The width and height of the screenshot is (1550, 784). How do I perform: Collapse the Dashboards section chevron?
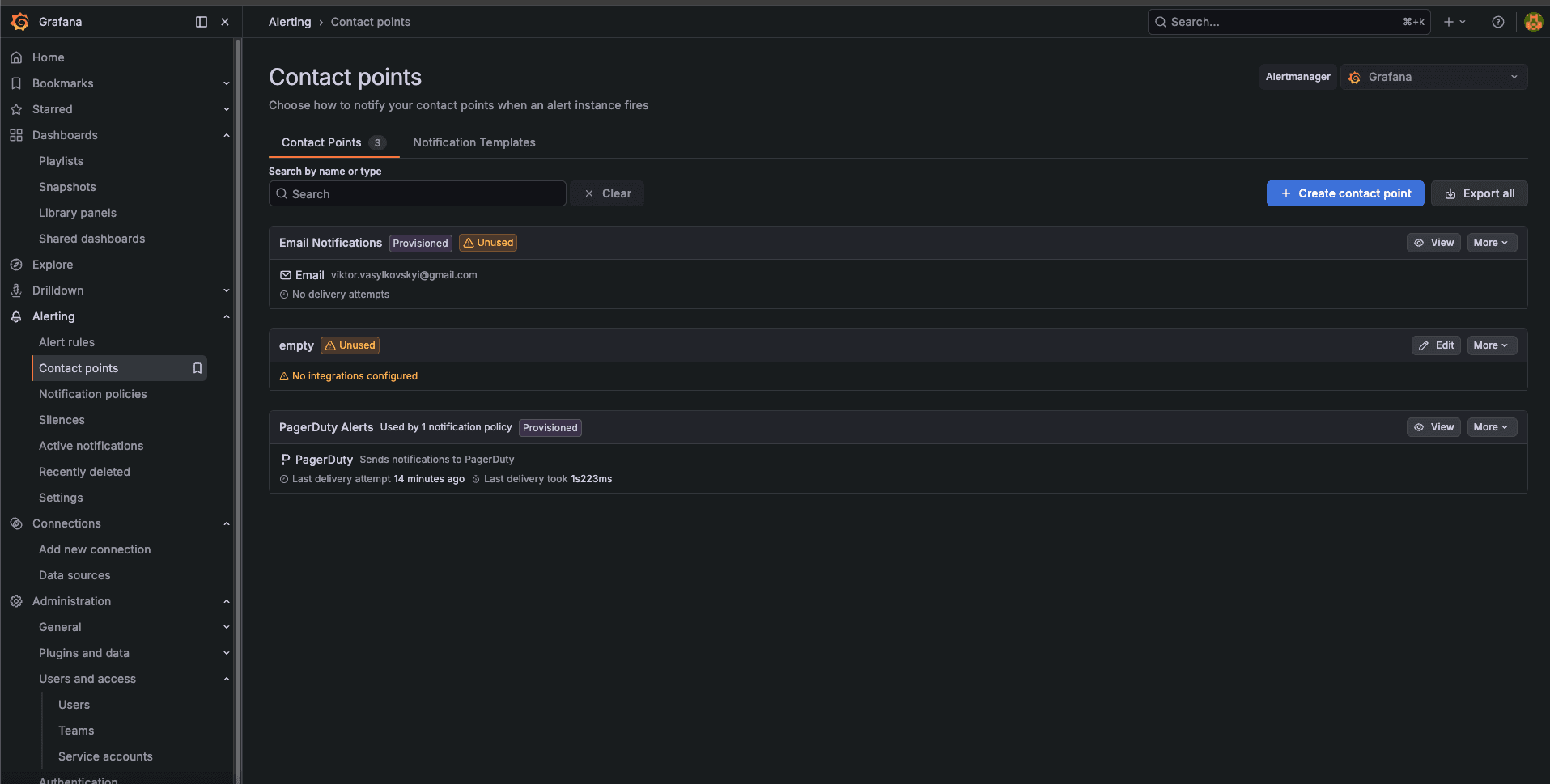(227, 135)
